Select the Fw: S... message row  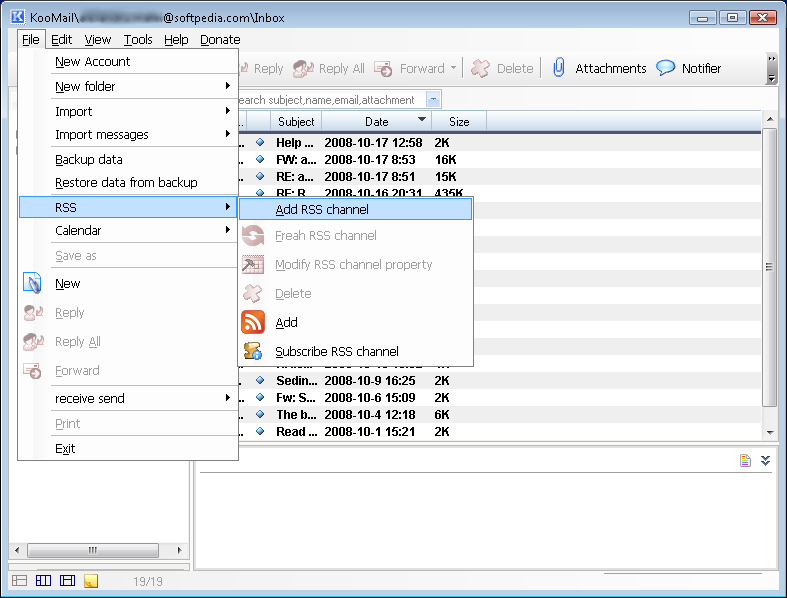499,397
